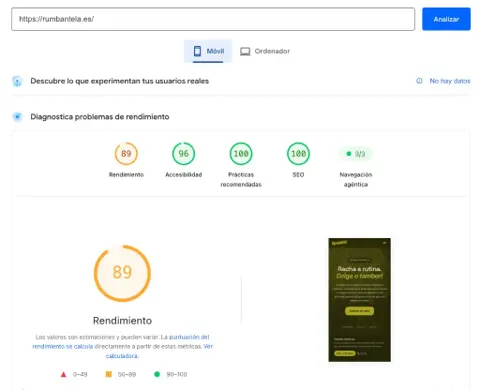Viewport: 480px width, 390px height.
Task: Click the 90–100 range legend text
Action: 177,374
